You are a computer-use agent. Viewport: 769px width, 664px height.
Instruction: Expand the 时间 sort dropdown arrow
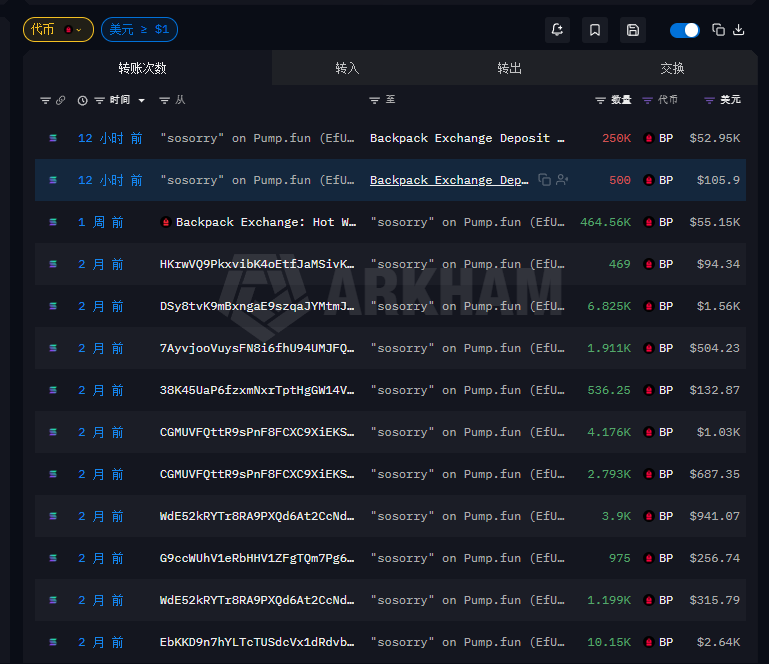tap(142, 101)
